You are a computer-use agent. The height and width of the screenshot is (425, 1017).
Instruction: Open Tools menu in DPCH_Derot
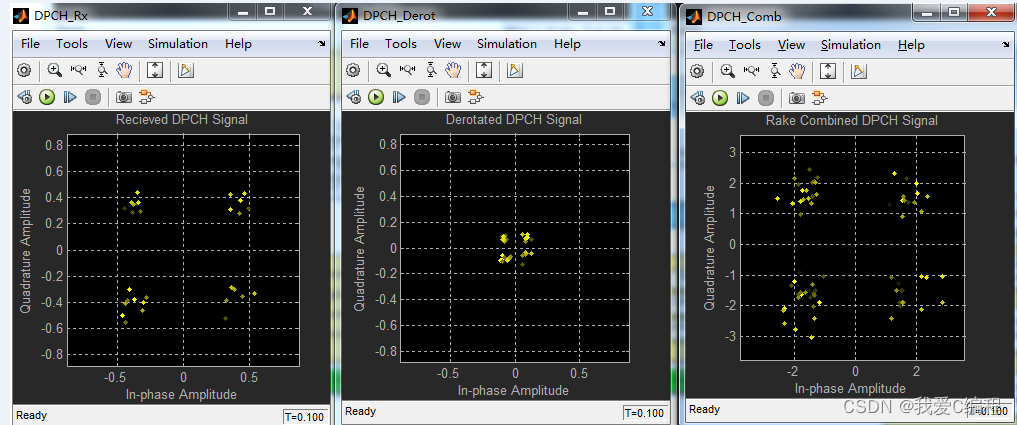(401, 44)
